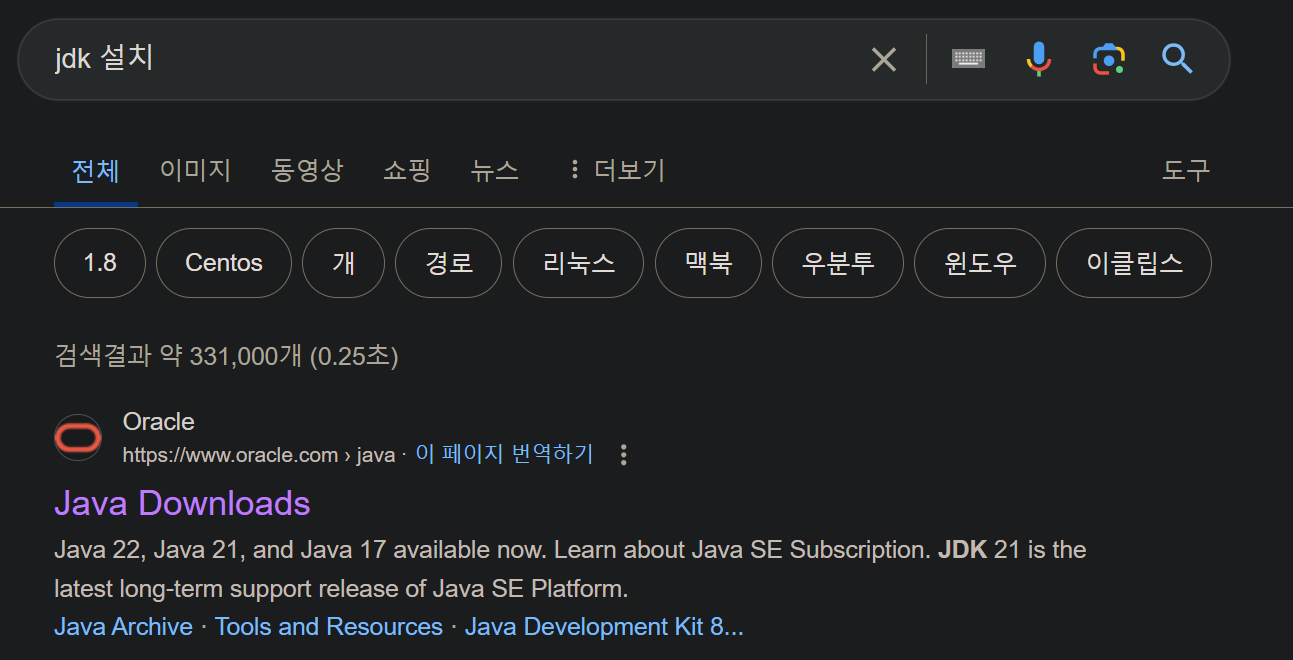Clear the search box with the X icon
1293x660 pixels.
click(883, 59)
